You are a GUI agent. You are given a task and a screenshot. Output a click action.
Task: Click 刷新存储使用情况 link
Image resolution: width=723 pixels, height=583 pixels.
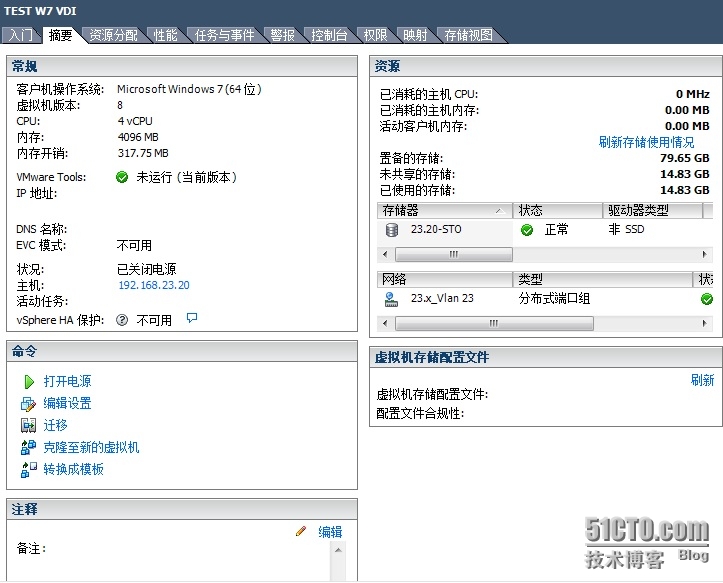[x=646, y=142]
